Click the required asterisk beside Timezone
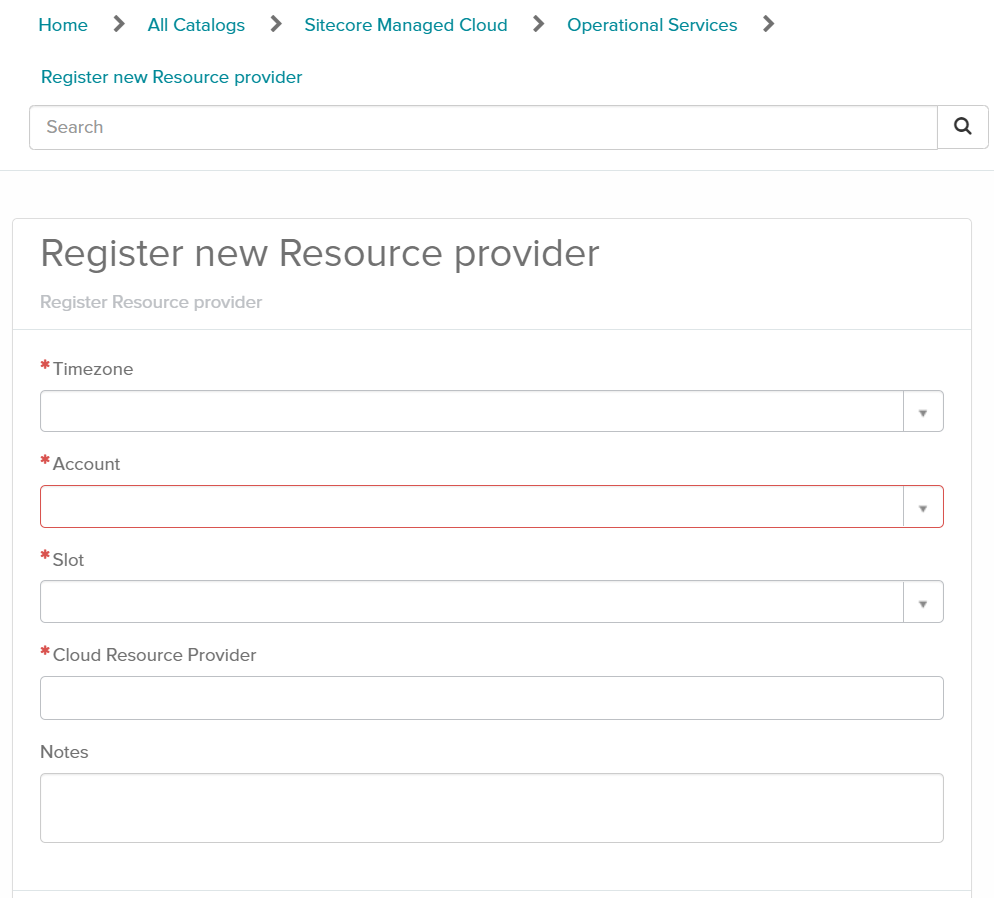The image size is (994, 898). tap(44, 366)
